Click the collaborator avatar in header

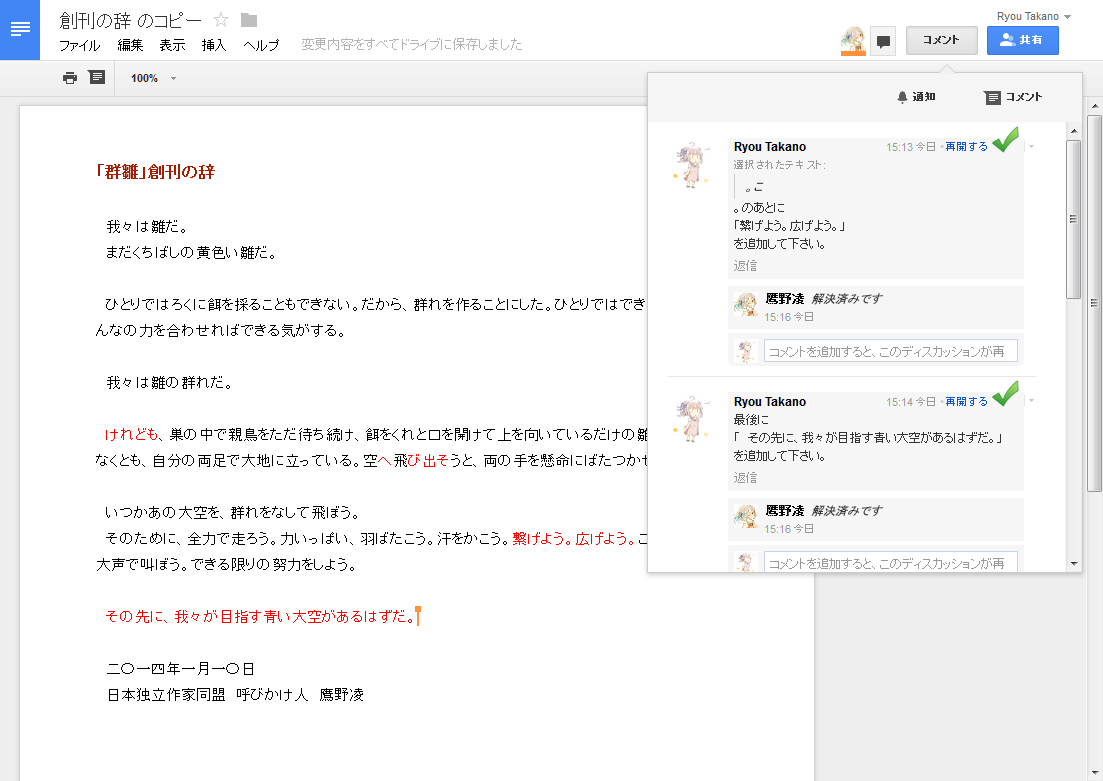point(853,40)
